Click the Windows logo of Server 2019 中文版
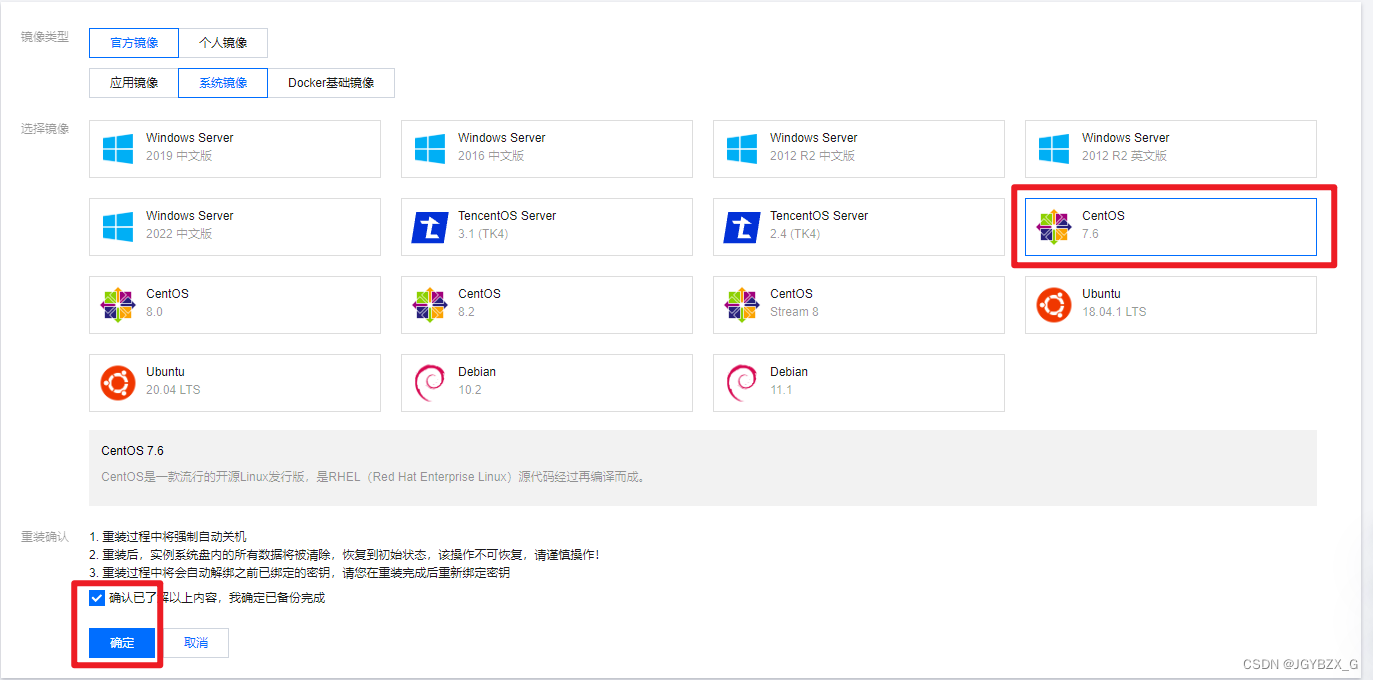 (x=117, y=149)
